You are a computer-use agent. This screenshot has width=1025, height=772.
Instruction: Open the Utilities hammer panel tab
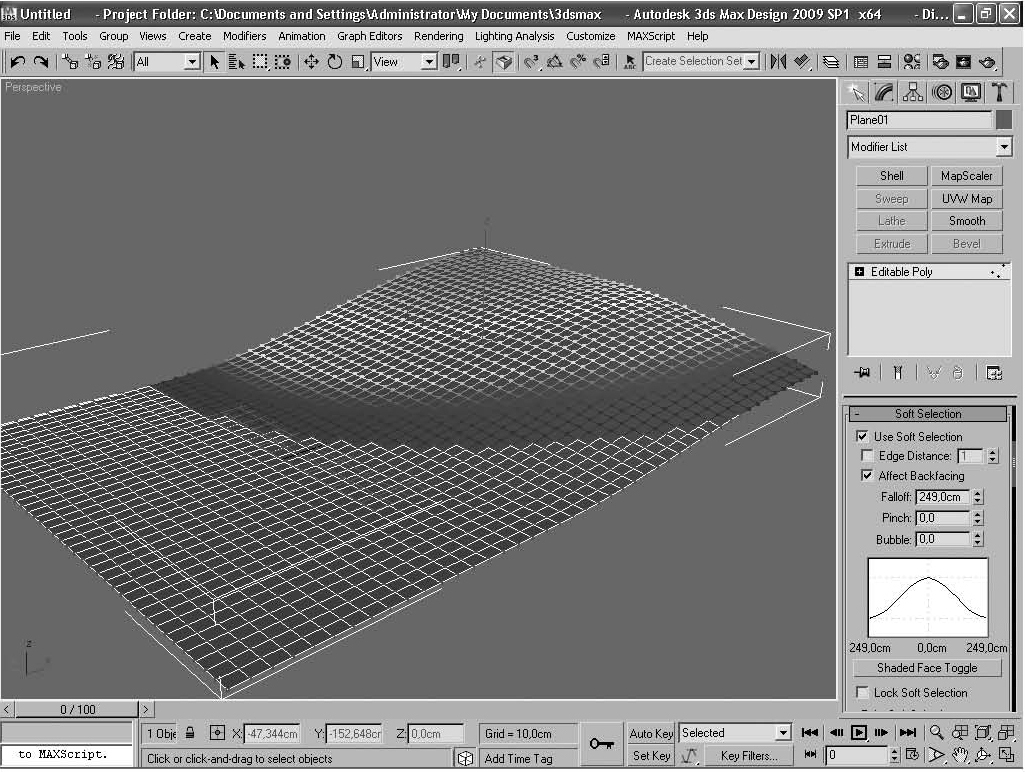coord(999,92)
